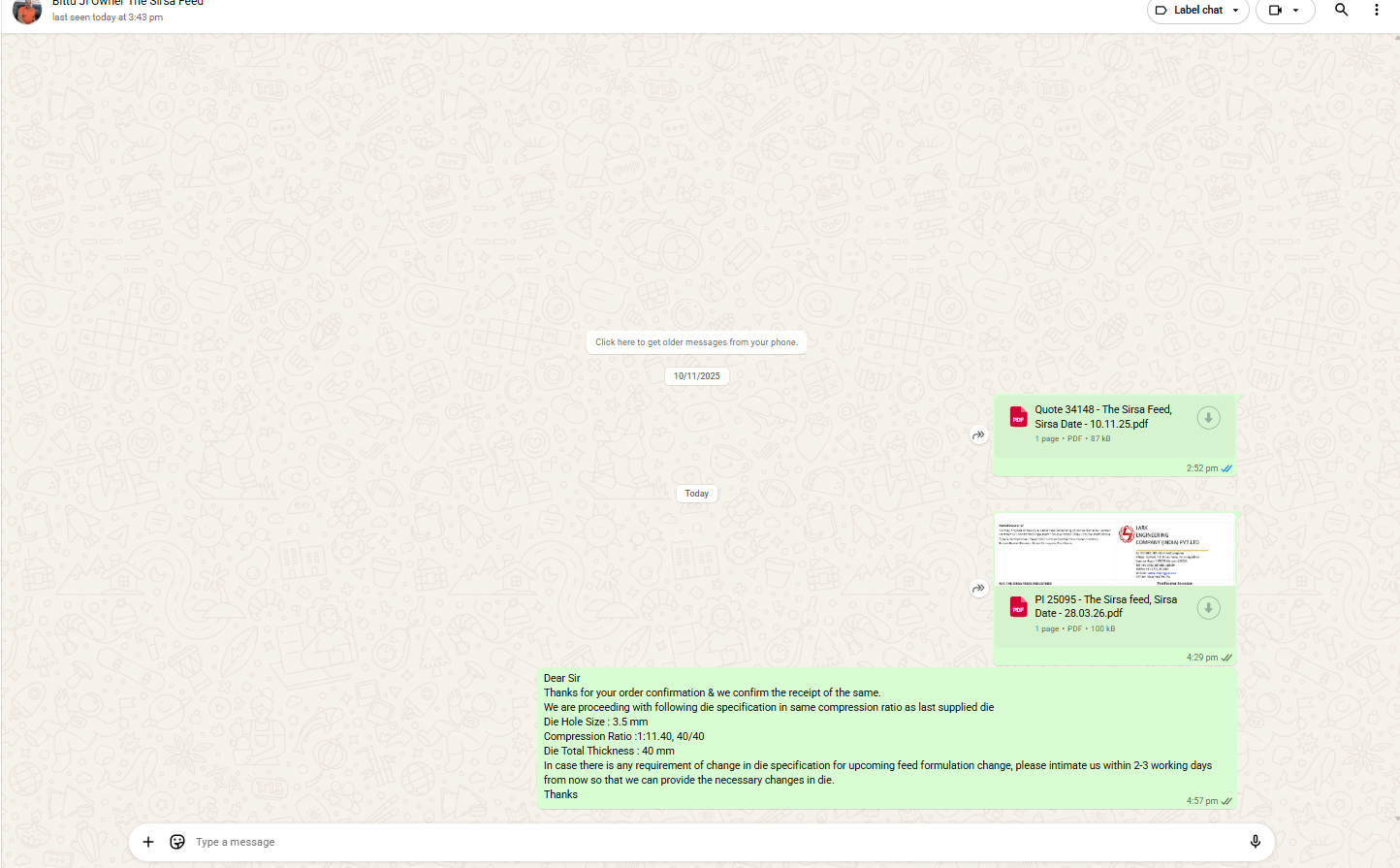Image resolution: width=1400 pixels, height=868 pixels.
Task: Open the attachment plus menu
Action: click(x=148, y=842)
